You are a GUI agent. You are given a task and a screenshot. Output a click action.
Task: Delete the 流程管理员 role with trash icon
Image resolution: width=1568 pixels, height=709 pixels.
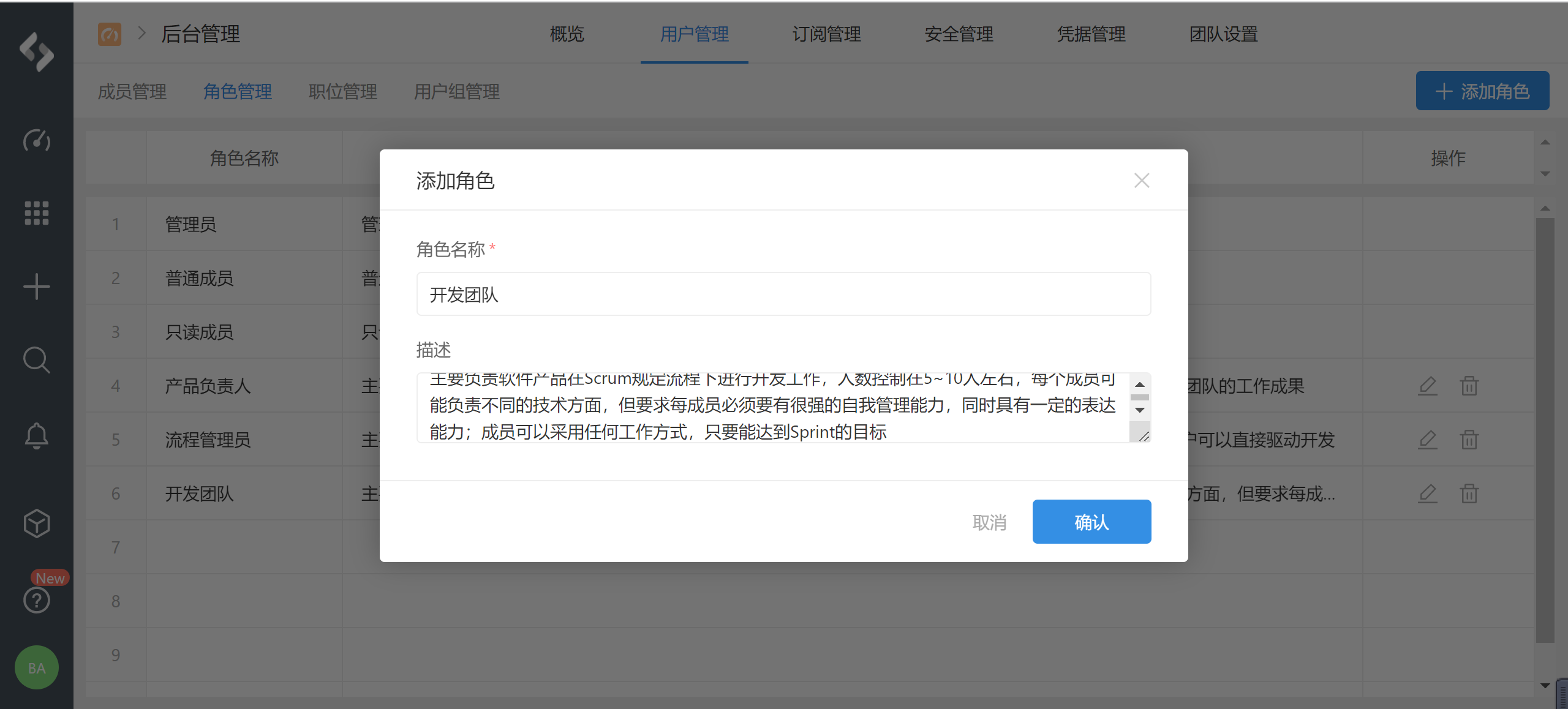click(1469, 440)
